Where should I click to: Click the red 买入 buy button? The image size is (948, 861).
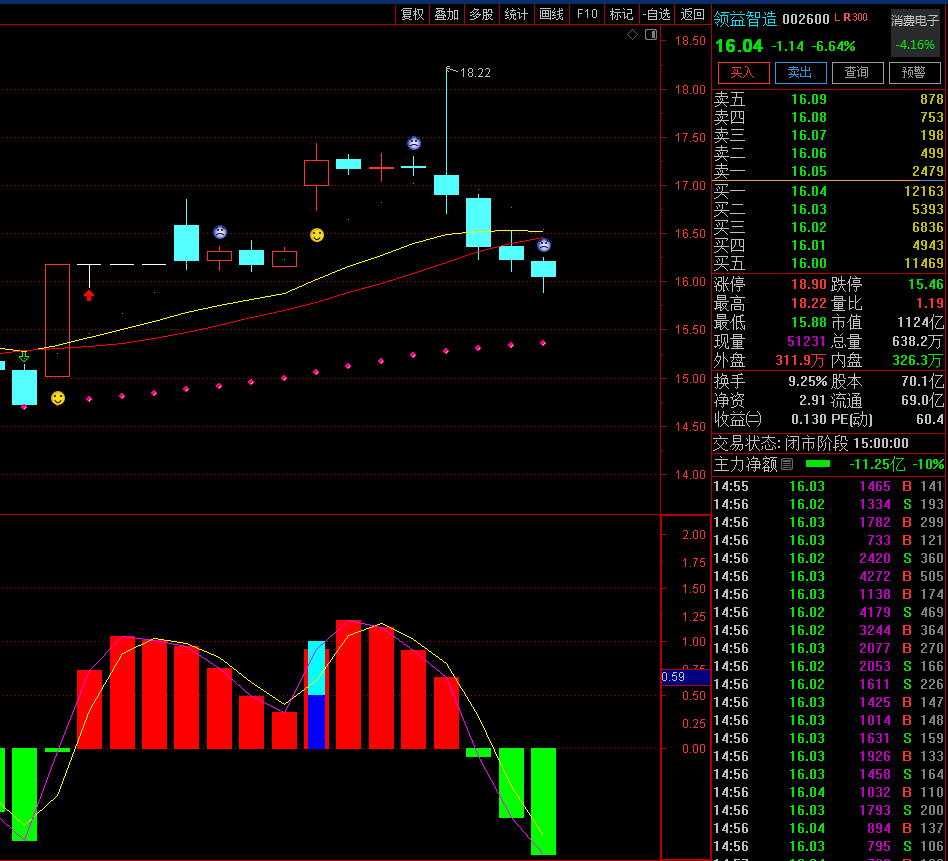click(x=743, y=73)
